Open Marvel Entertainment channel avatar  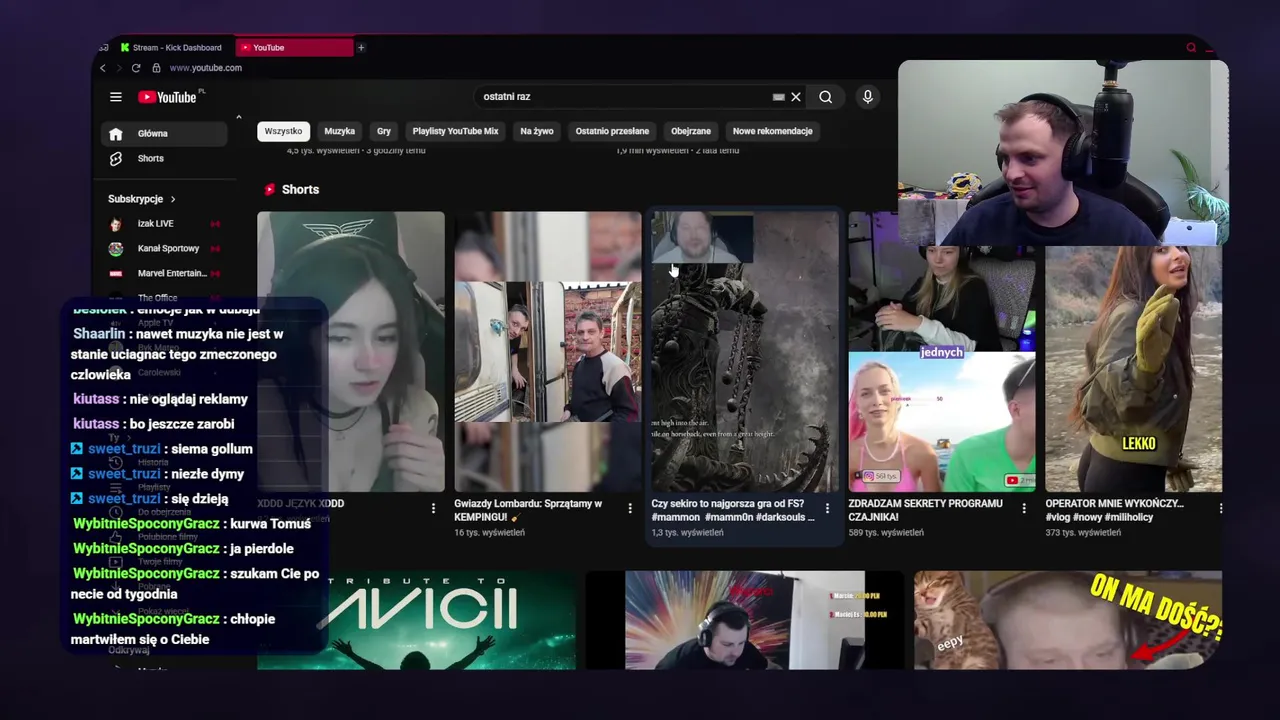click(x=116, y=273)
